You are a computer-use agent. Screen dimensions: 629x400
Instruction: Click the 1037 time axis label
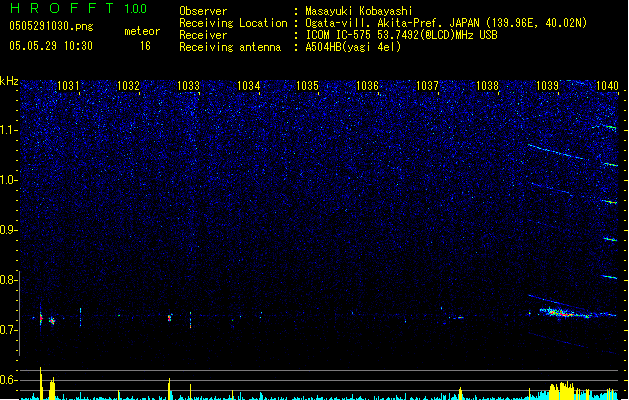(427, 86)
